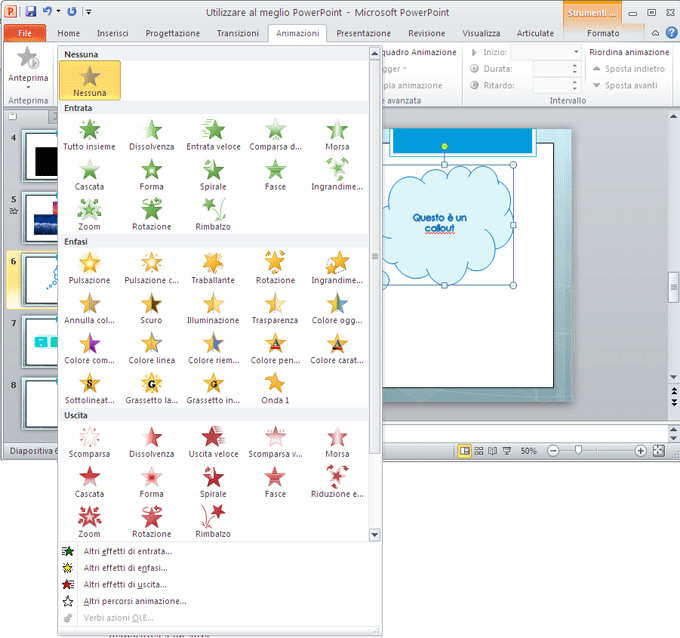Viewport: 680px width, 638px height.
Task: Pick the Rimbalzo entrance animation
Action: tap(213, 215)
